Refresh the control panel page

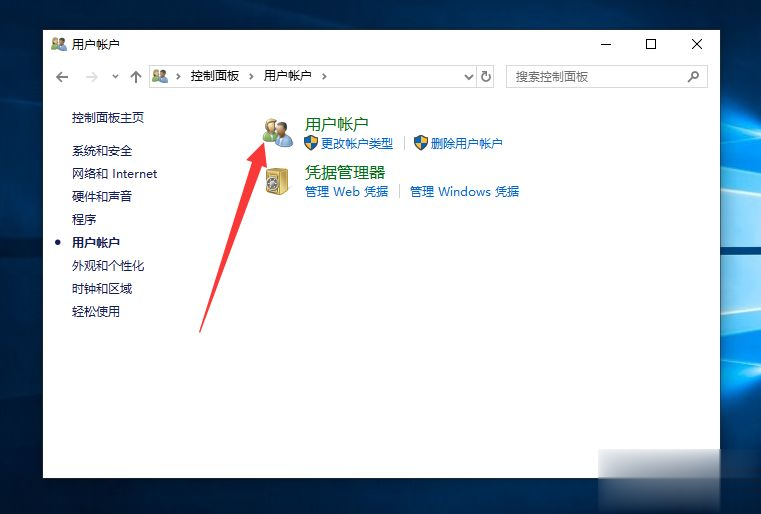point(485,77)
